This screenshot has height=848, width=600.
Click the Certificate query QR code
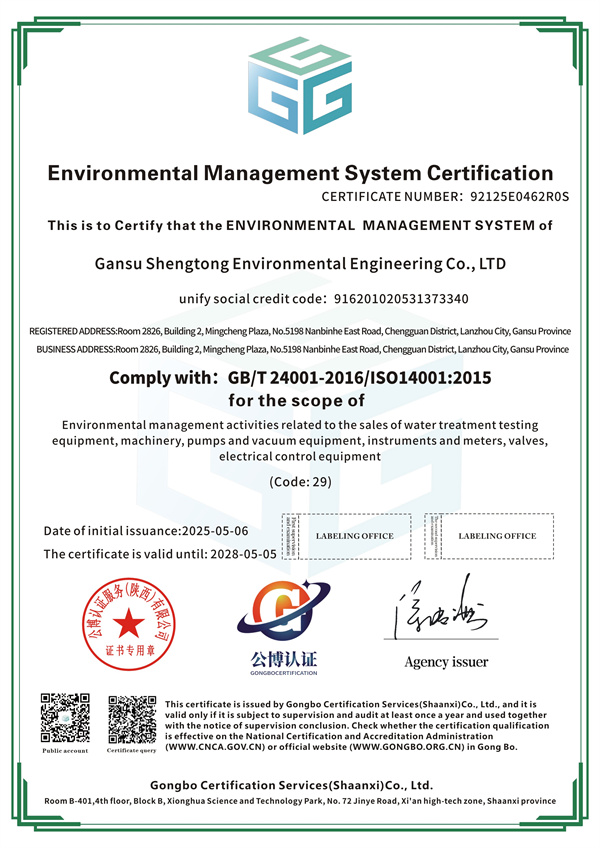(131, 717)
